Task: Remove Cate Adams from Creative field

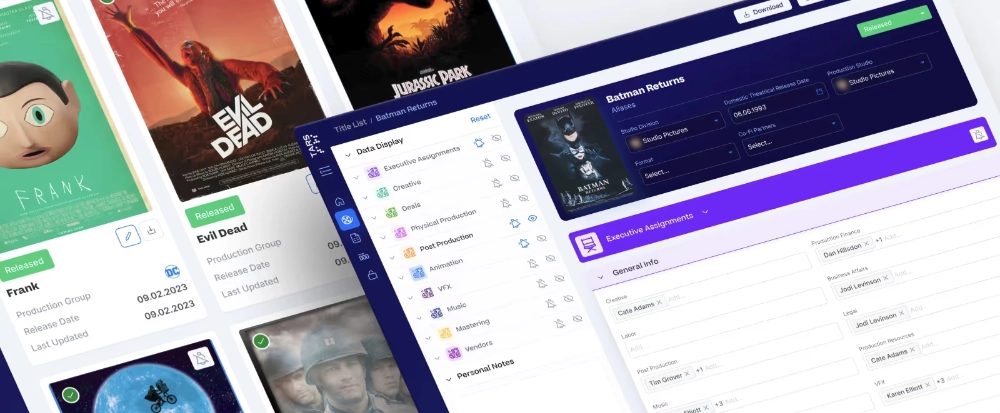Action: (x=659, y=301)
